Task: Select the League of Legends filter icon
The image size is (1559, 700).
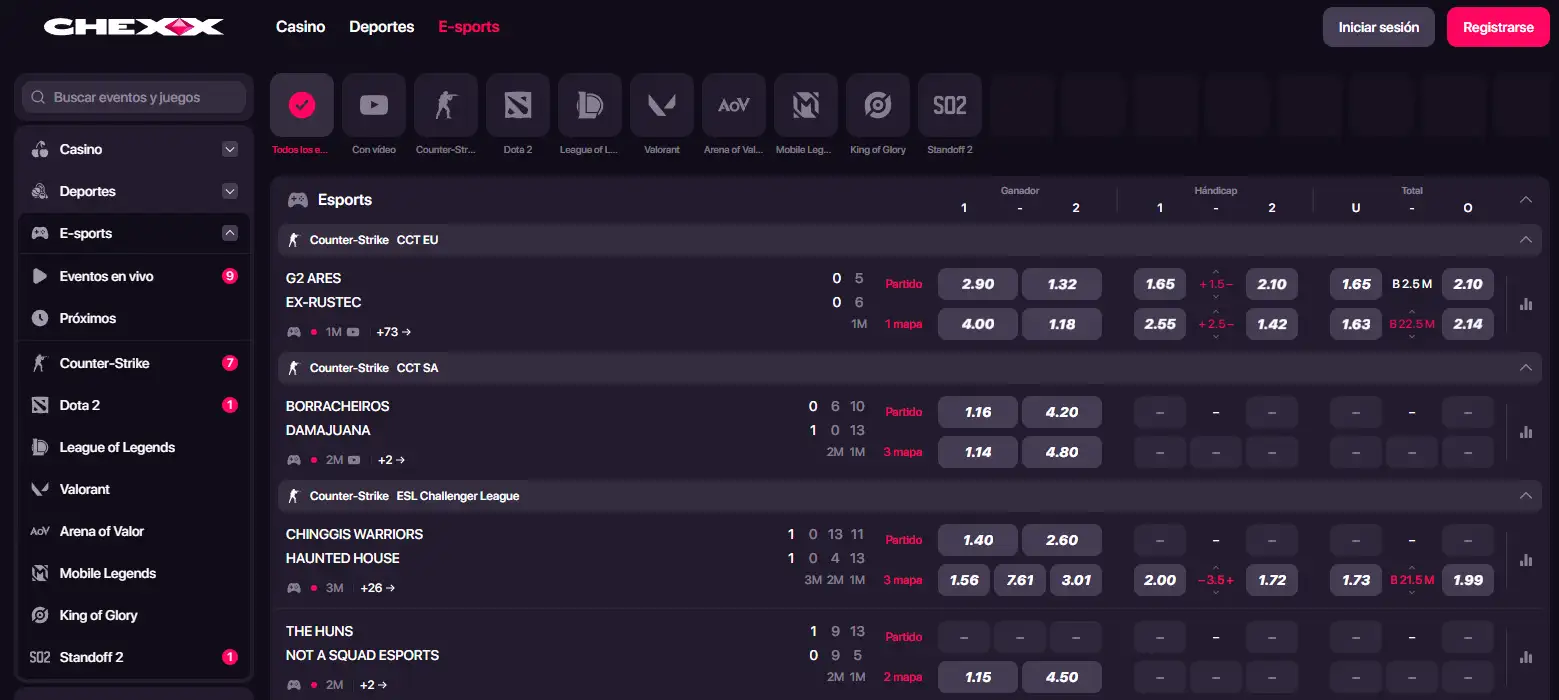Action: pyautogui.click(x=590, y=105)
